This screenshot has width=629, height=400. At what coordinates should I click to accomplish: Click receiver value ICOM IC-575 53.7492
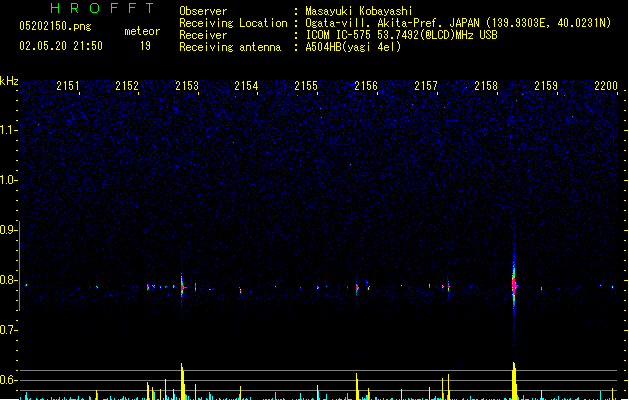coord(401,35)
